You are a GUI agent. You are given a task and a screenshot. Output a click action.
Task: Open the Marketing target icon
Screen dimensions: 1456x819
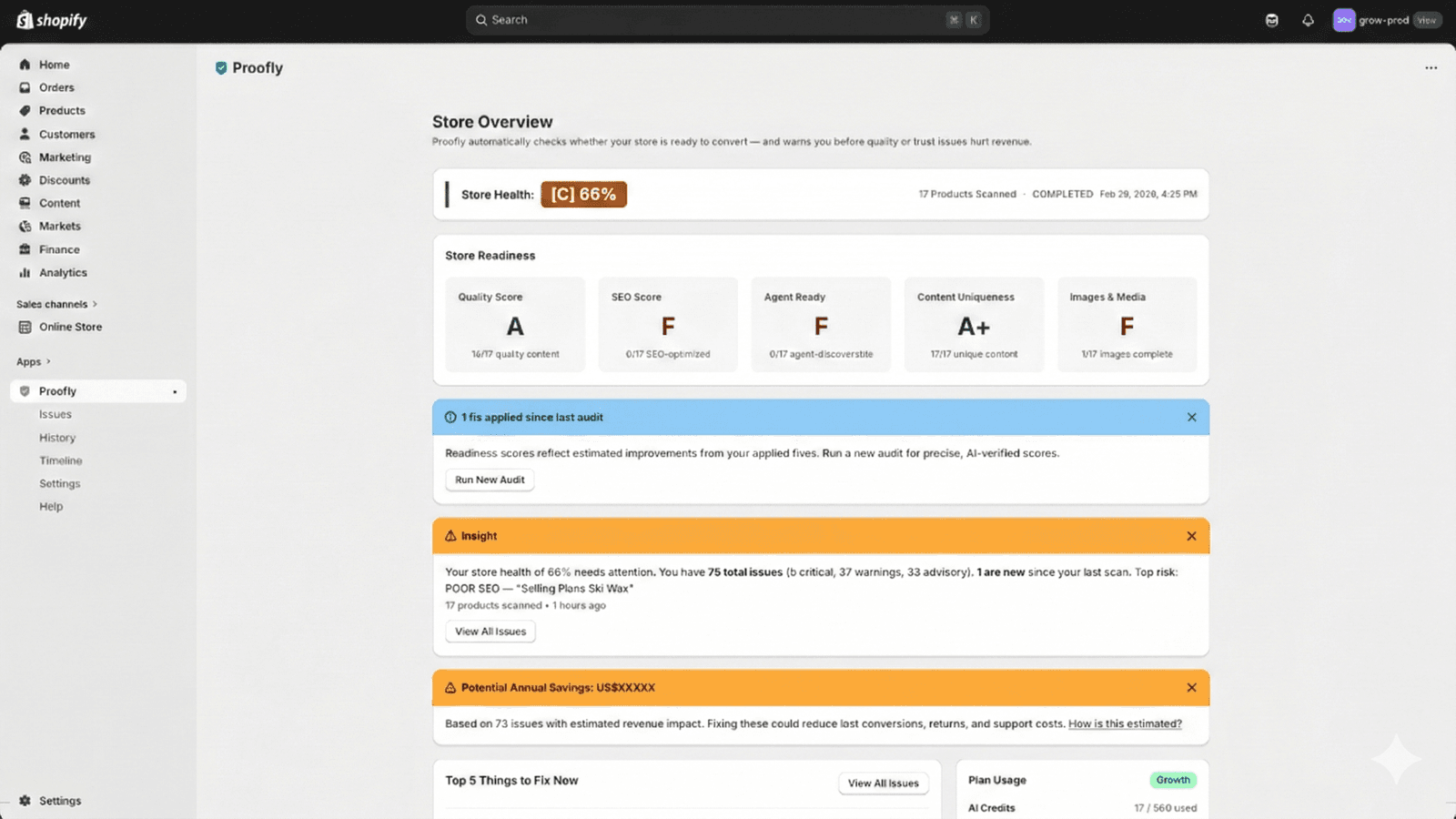[25, 157]
